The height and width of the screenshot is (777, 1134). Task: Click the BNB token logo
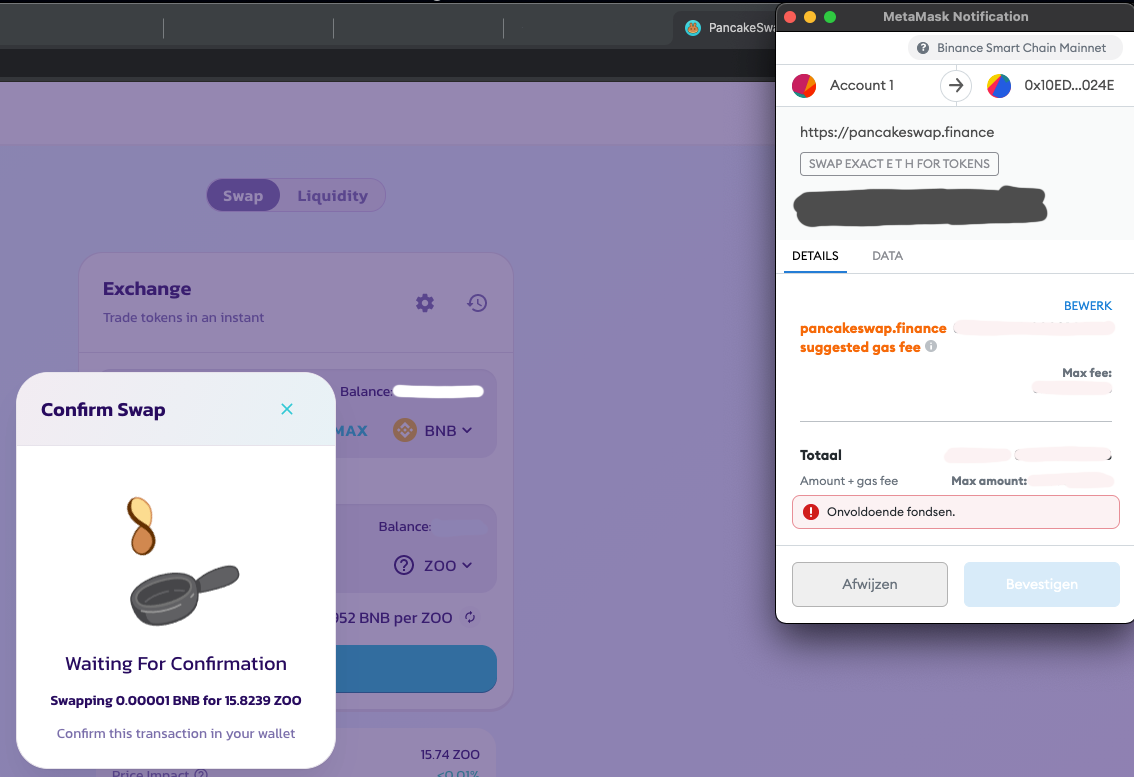(x=405, y=430)
